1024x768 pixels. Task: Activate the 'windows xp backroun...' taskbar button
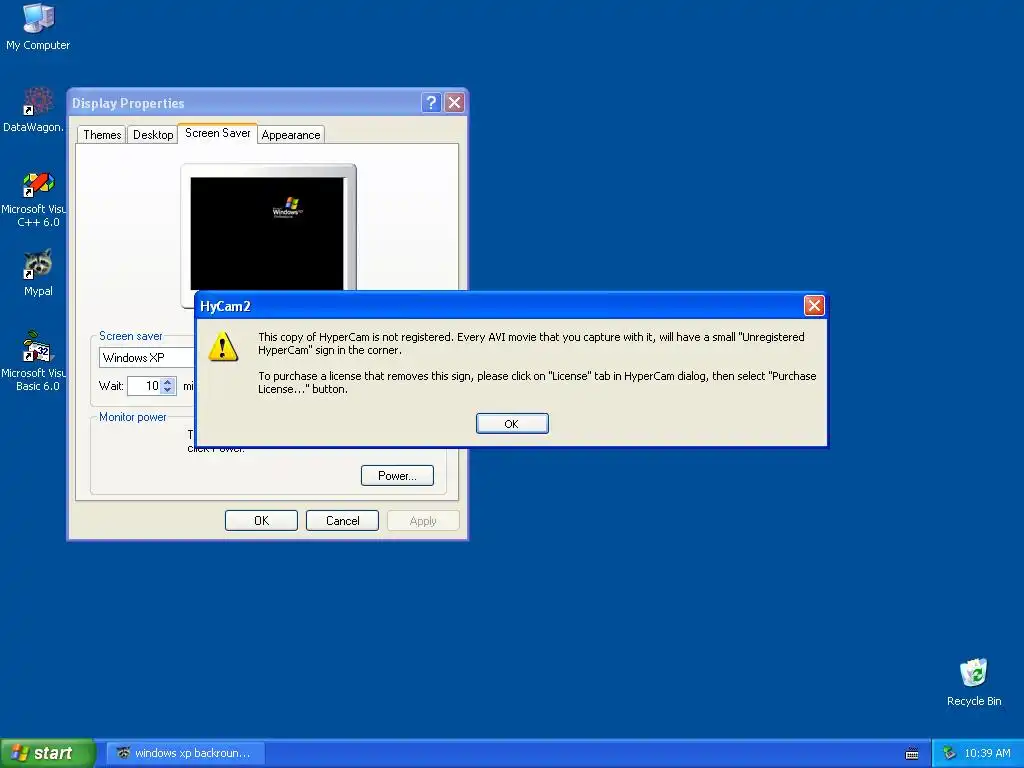185,753
